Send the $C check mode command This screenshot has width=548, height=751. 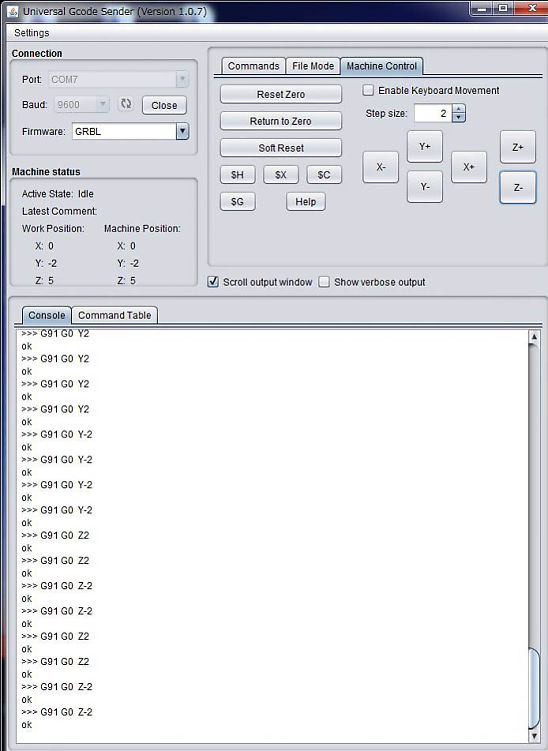pos(324,175)
